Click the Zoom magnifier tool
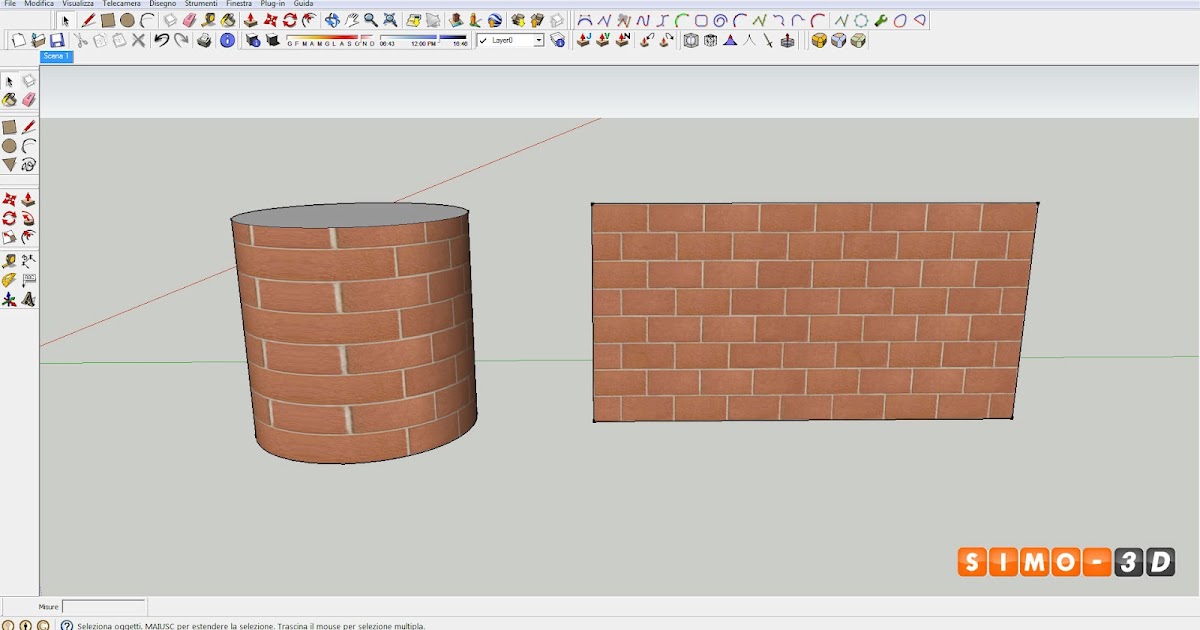1200x630 pixels. click(x=370, y=20)
